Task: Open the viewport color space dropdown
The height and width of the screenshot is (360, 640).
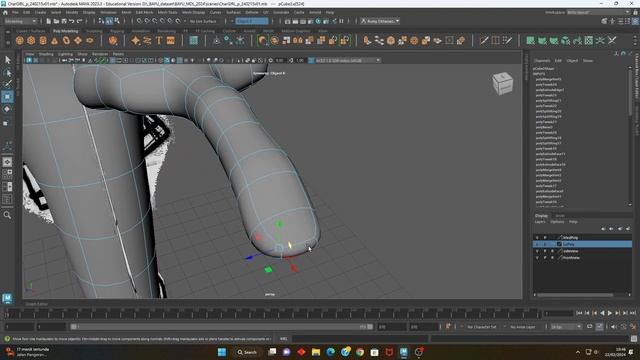Action: coord(347,60)
